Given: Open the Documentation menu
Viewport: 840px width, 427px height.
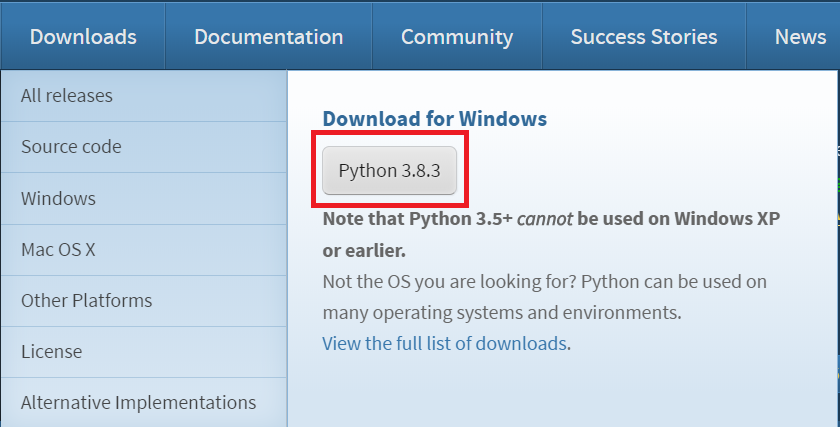Looking at the screenshot, I should [268, 37].
